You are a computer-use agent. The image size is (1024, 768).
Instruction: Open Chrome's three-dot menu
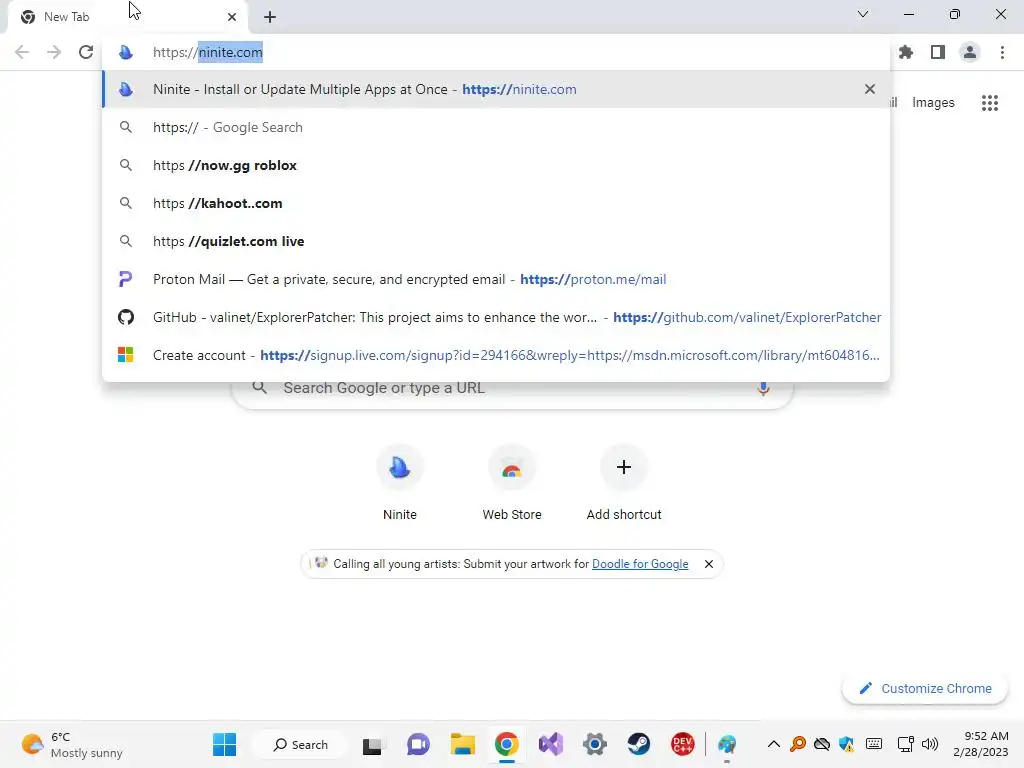[x=1002, y=52]
